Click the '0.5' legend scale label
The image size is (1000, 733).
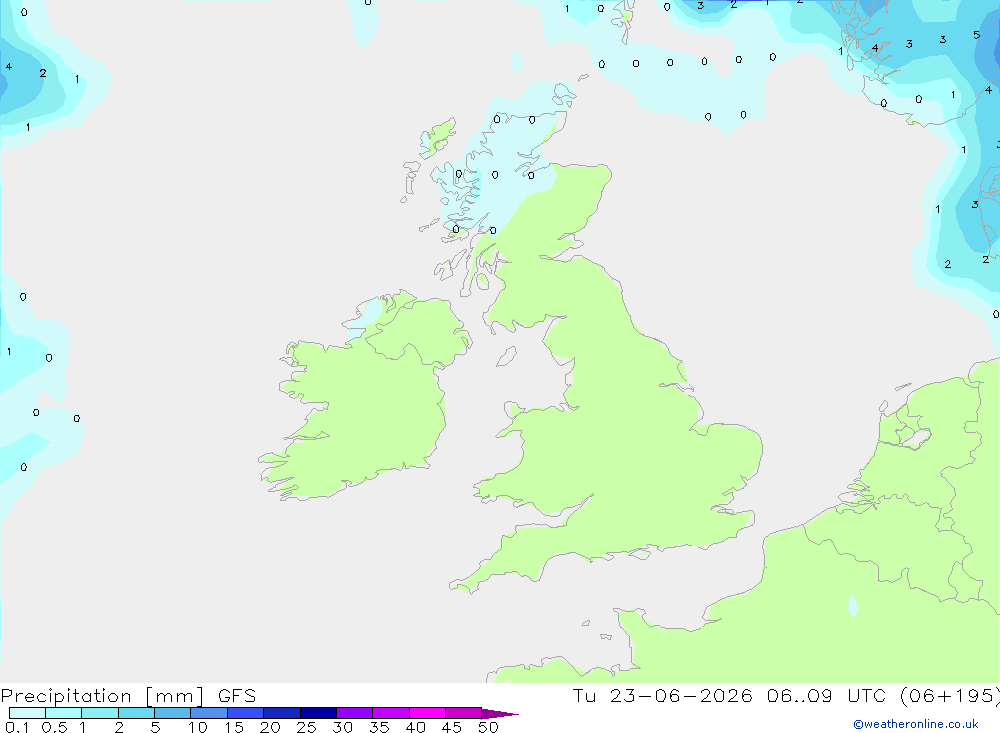[54, 727]
